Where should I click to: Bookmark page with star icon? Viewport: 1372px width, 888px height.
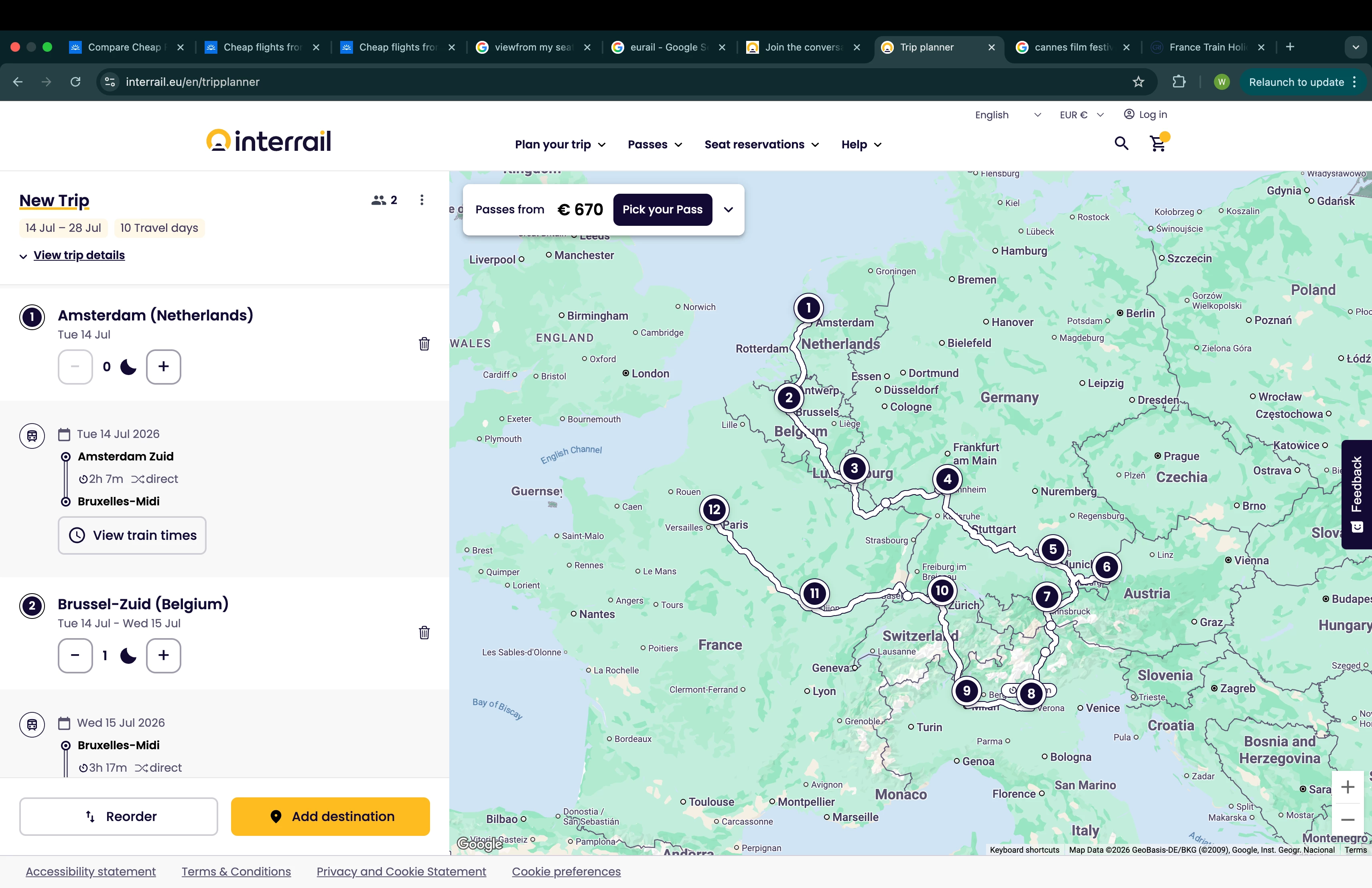1138,82
